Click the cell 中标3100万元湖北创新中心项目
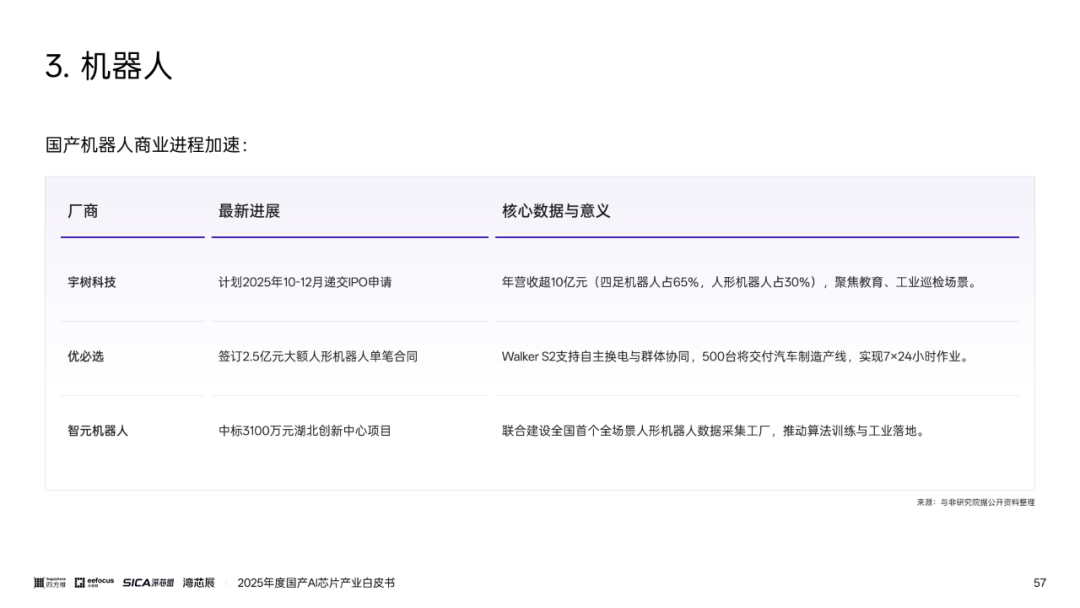Screen dimensions: 1080x608 (304, 430)
